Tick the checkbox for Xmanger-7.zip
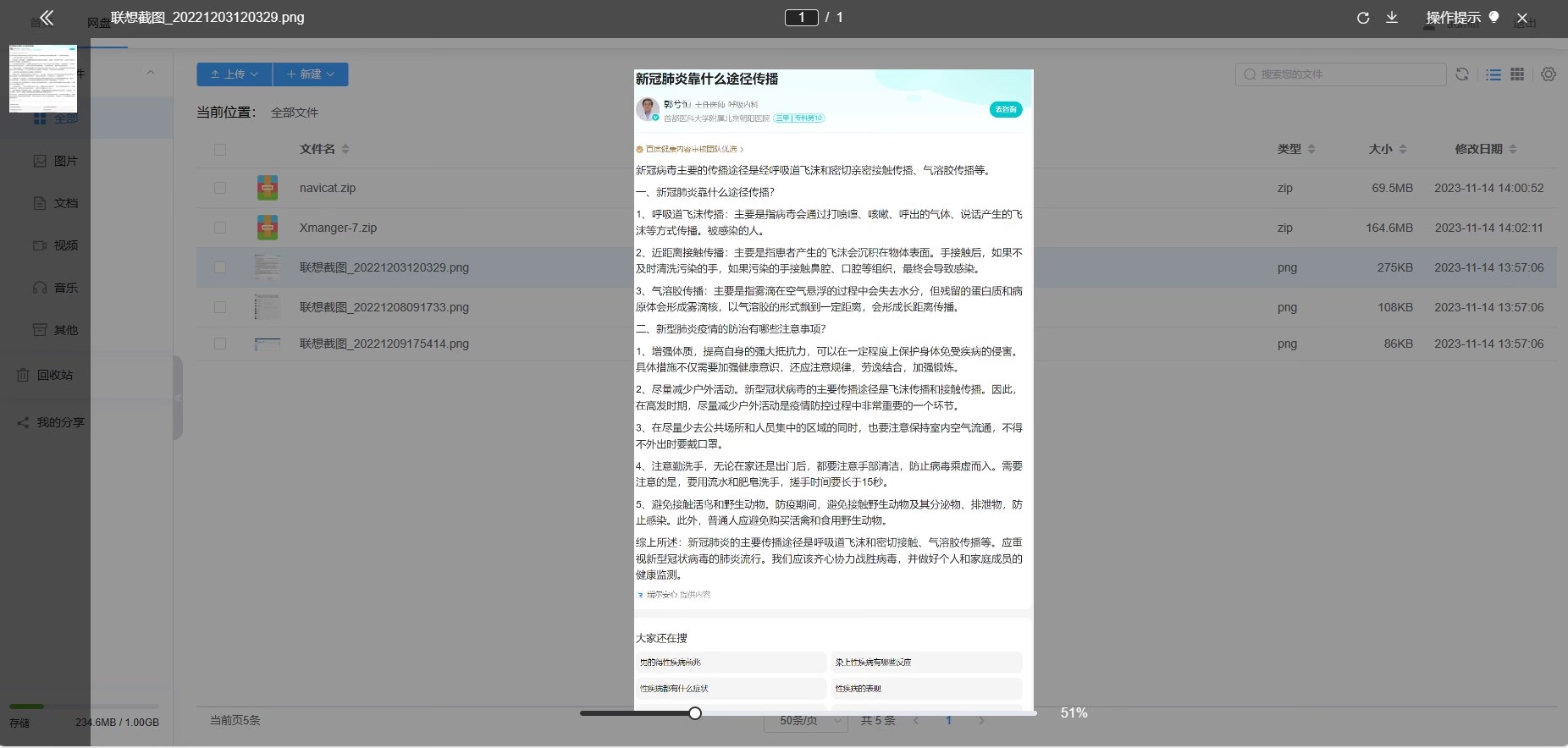This screenshot has width=1568, height=748. pyautogui.click(x=220, y=228)
